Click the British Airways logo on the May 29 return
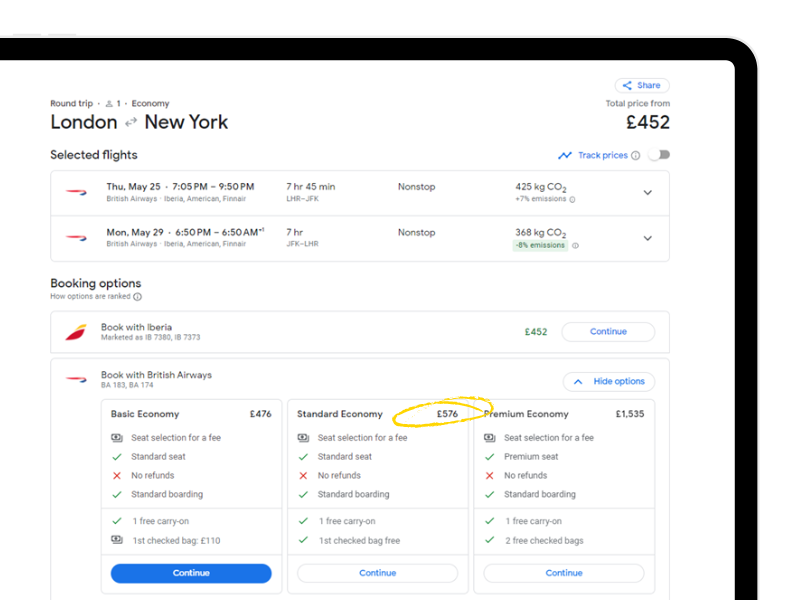The width and height of the screenshot is (800, 600). [77, 236]
